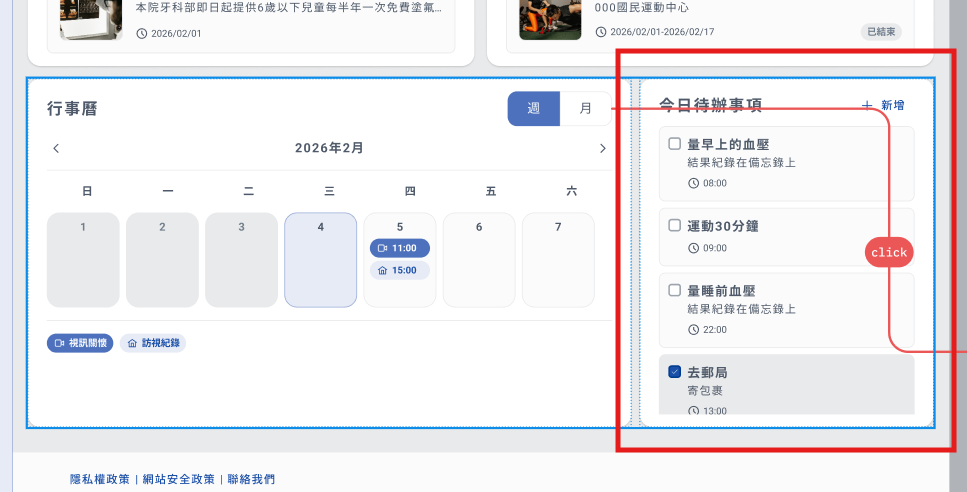Click the plus icon beside 新增
The height and width of the screenshot is (492, 967).
(867, 105)
